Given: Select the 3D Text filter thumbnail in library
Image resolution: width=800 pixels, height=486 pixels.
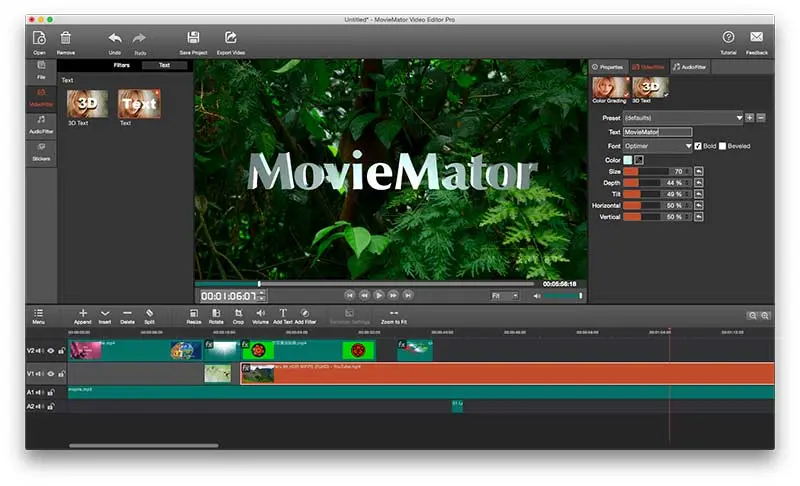Looking at the screenshot, I should [87, 104].
